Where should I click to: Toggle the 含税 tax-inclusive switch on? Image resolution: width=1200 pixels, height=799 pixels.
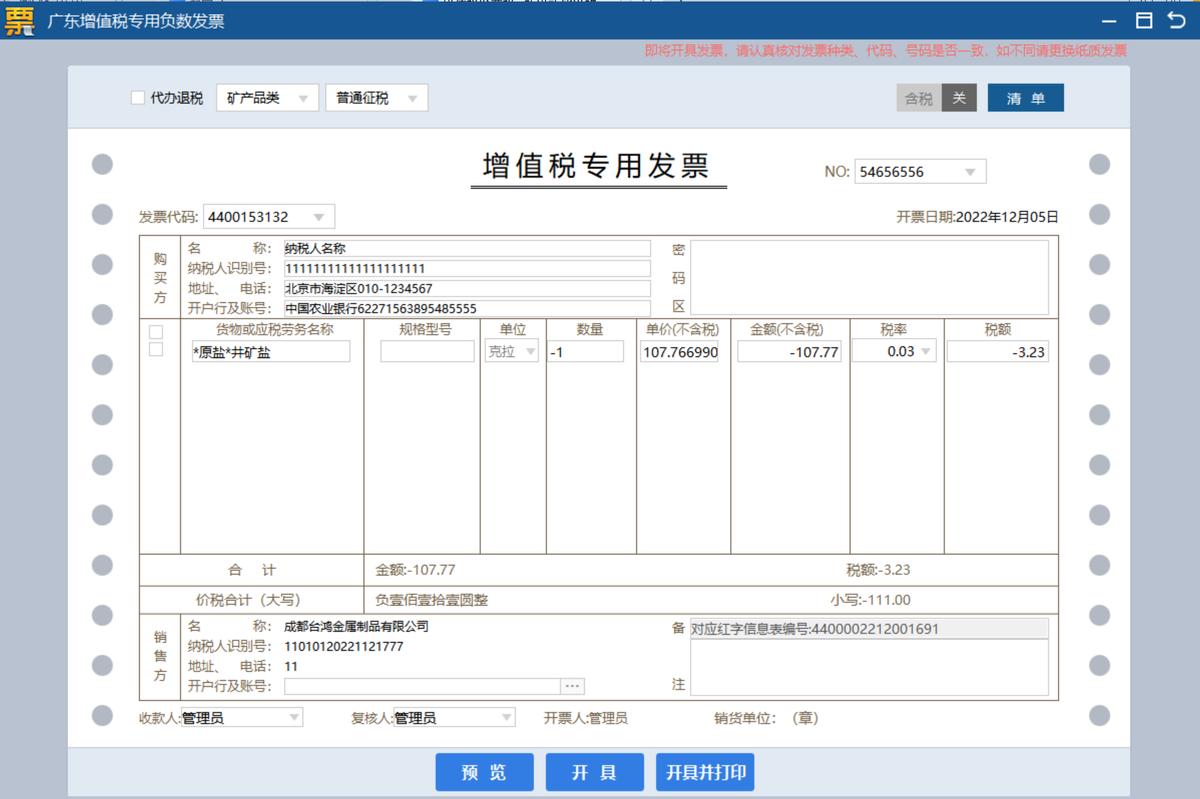[918, 97]
